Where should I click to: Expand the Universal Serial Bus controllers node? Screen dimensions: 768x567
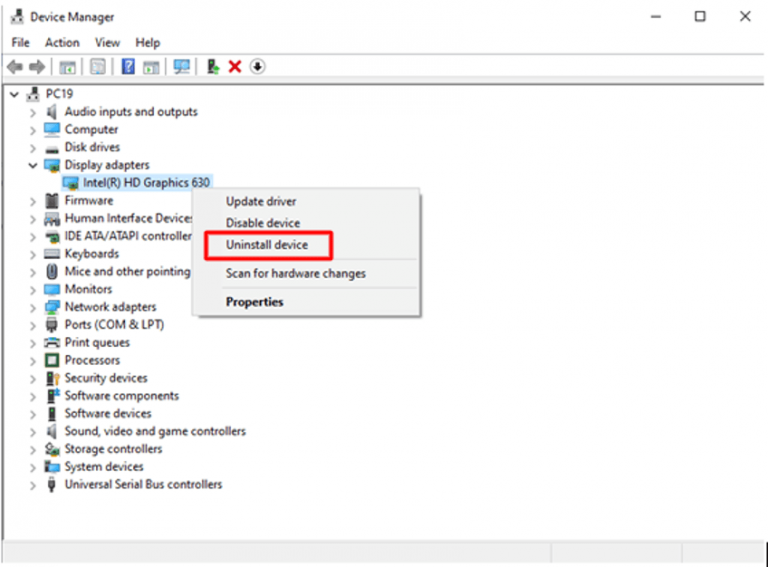pos(33,485)
